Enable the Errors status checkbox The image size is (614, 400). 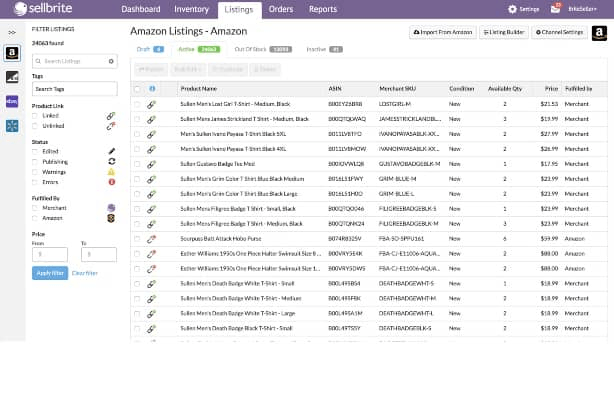point(35,182)
